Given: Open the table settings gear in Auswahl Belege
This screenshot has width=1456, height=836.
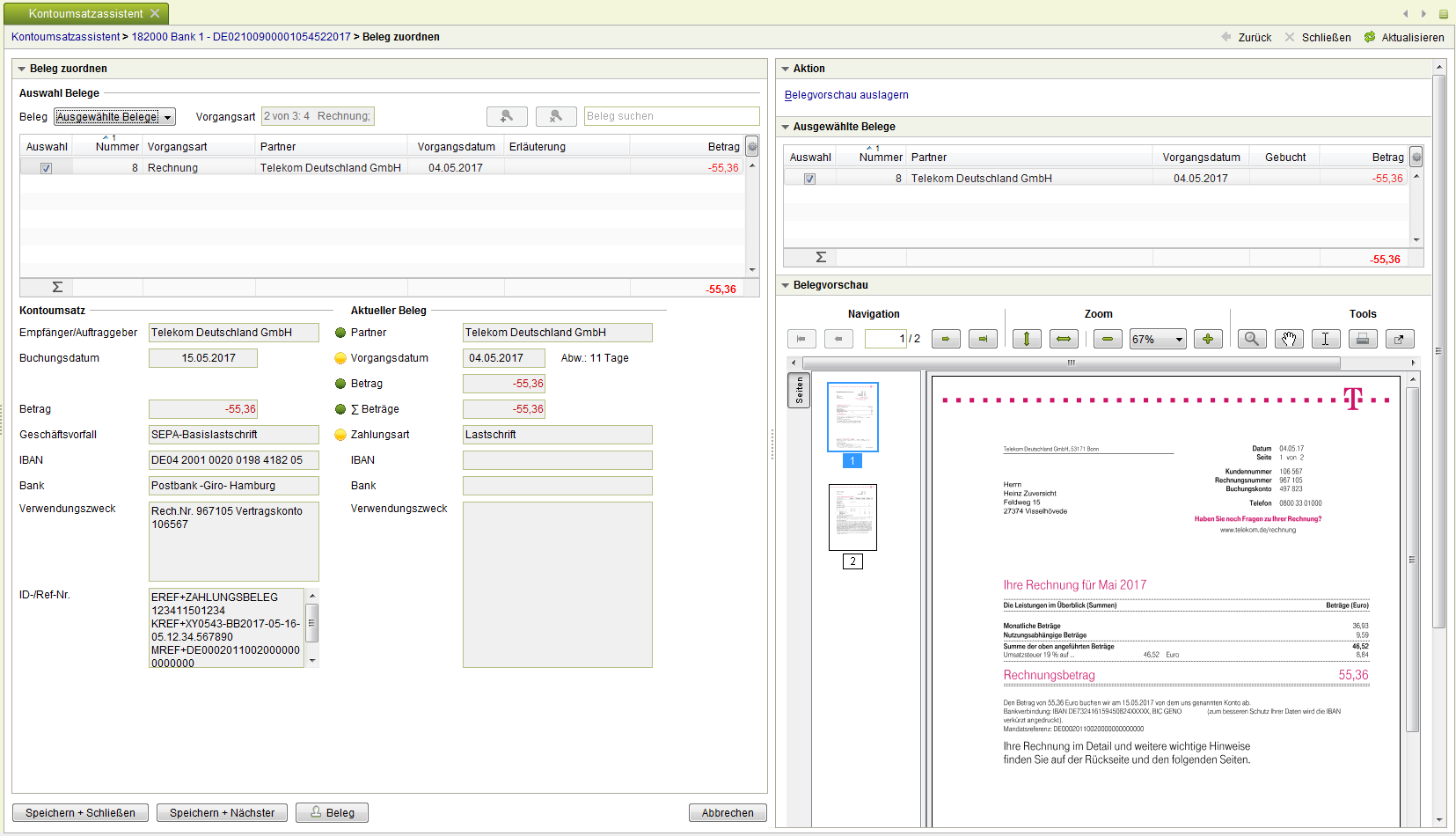Looking at the screenshot, I should coord(752,147).
